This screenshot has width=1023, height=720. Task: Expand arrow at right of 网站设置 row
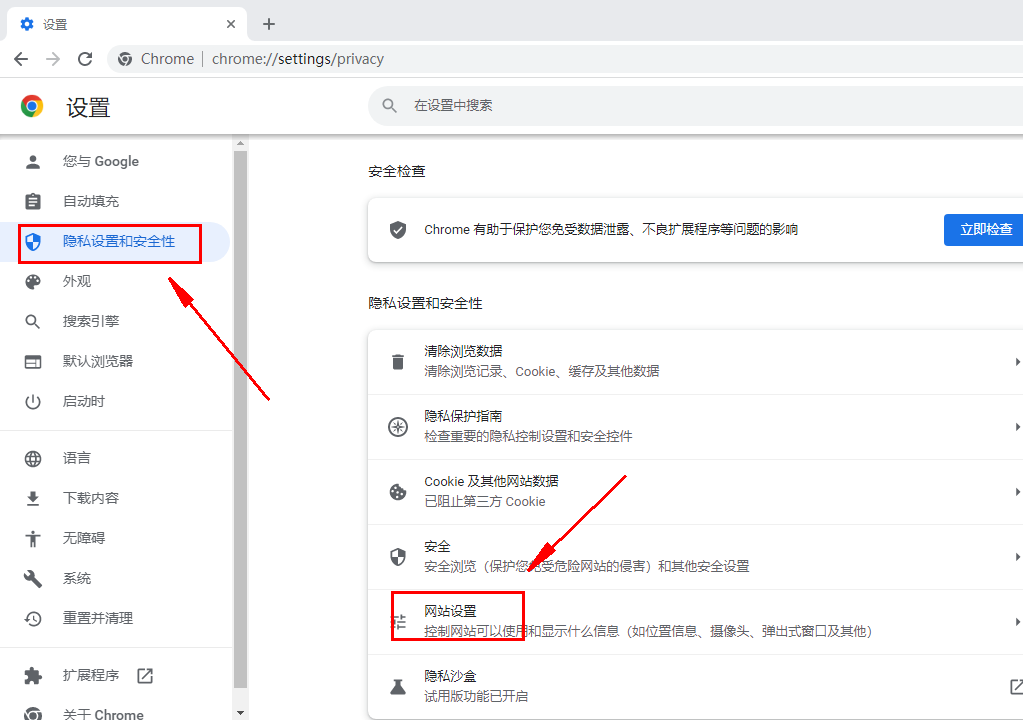pyautogui.click(x=1018, y=622)
